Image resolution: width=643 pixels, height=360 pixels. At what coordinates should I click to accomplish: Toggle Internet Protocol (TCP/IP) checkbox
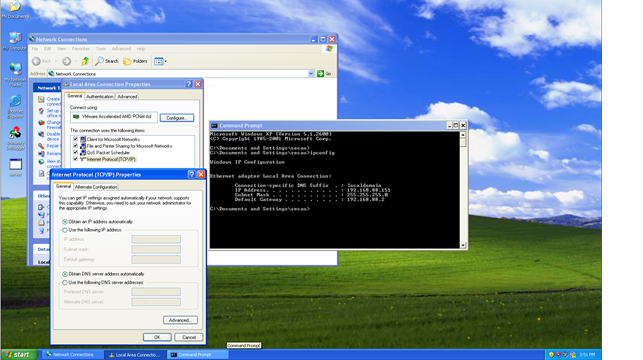[75, 159]
